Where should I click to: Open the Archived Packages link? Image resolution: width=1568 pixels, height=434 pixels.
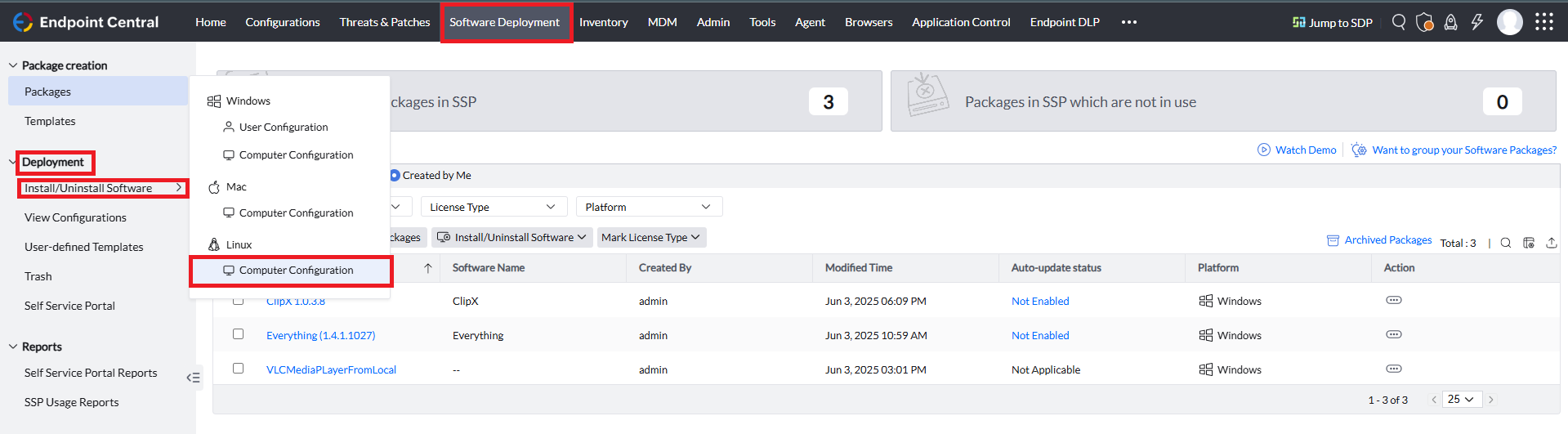tap(1387, 240)
